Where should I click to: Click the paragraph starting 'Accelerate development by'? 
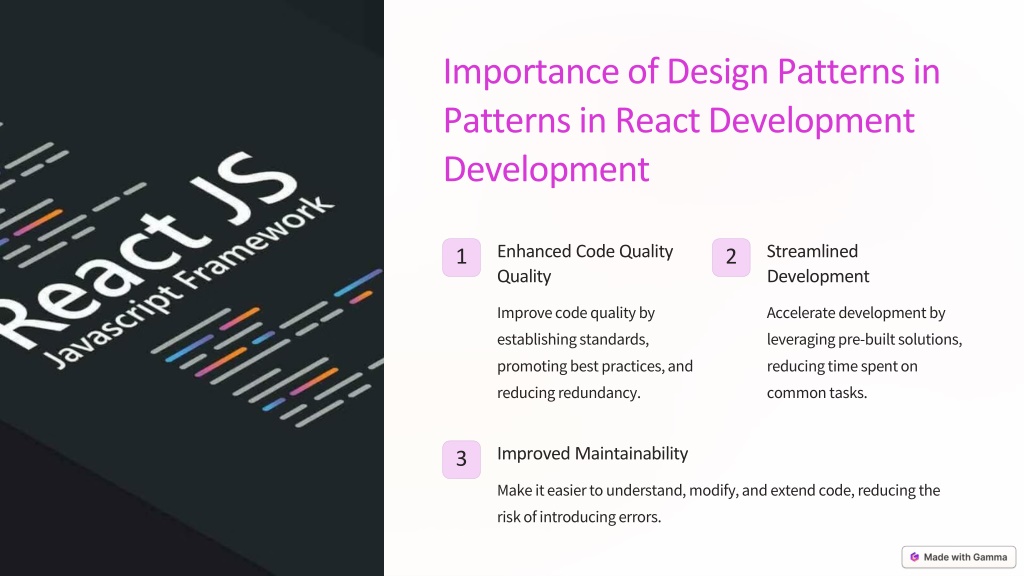(864, 353)
